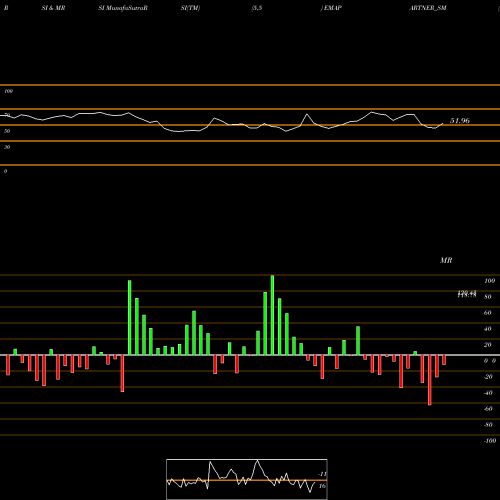Screen dimensions: 500x500
Task: Click the '-40' label on the MR axis
Action: coord(488,393)
